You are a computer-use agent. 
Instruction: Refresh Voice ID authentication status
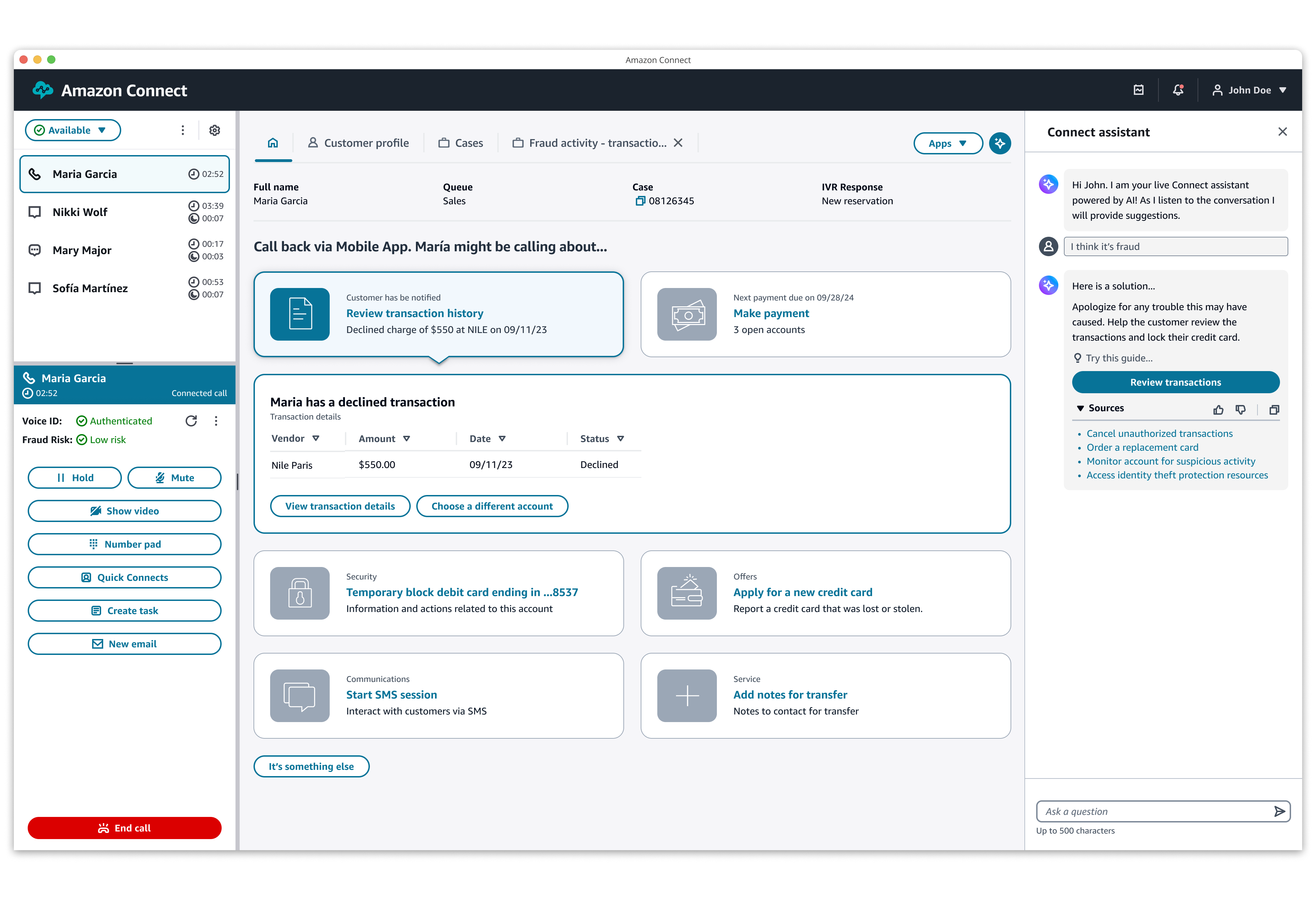(192, 421)
